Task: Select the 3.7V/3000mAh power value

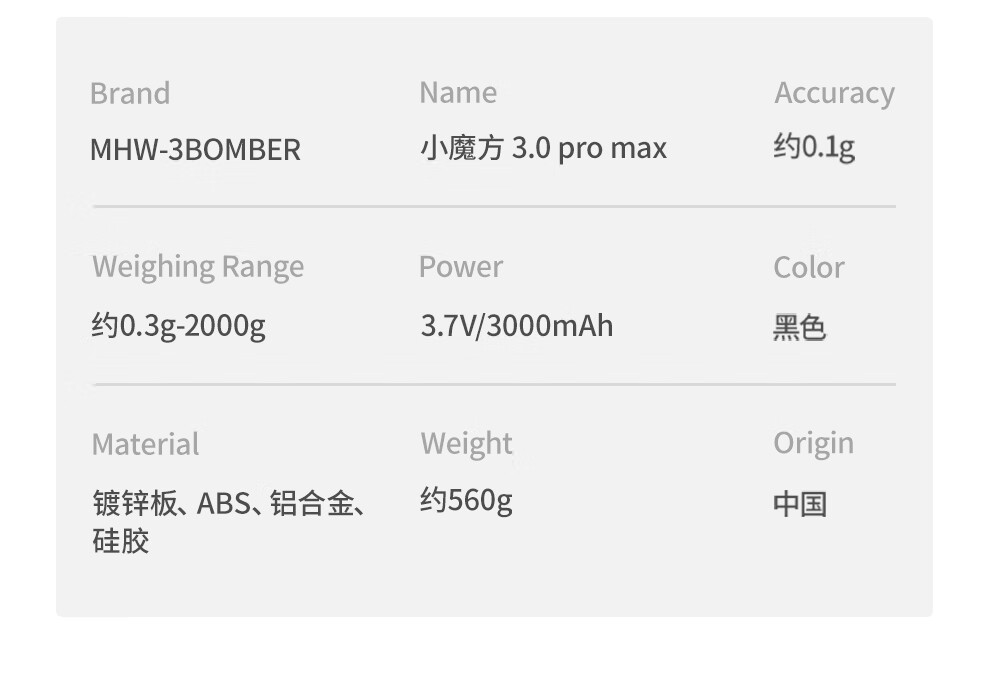Action: [517, 326]
